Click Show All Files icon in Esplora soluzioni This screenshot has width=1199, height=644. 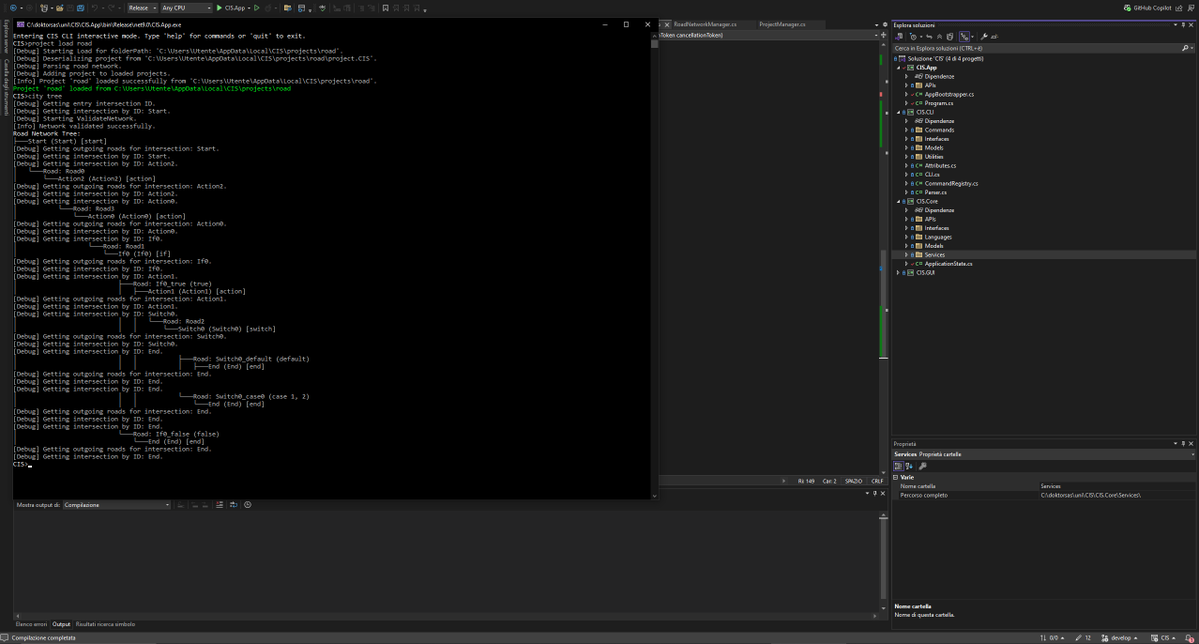[x=950, y=37]
